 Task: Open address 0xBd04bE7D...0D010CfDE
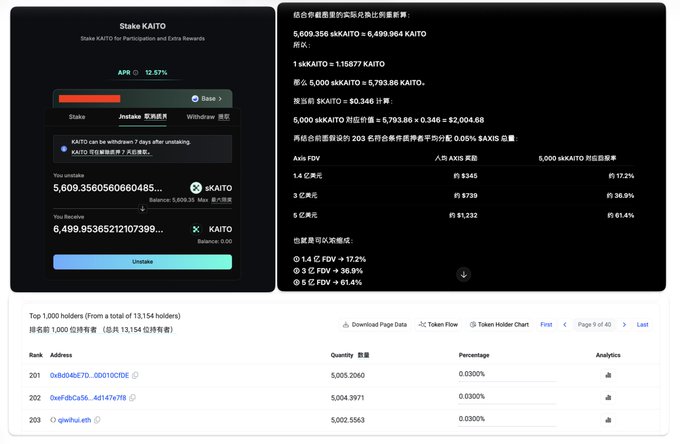coord(89,375)
